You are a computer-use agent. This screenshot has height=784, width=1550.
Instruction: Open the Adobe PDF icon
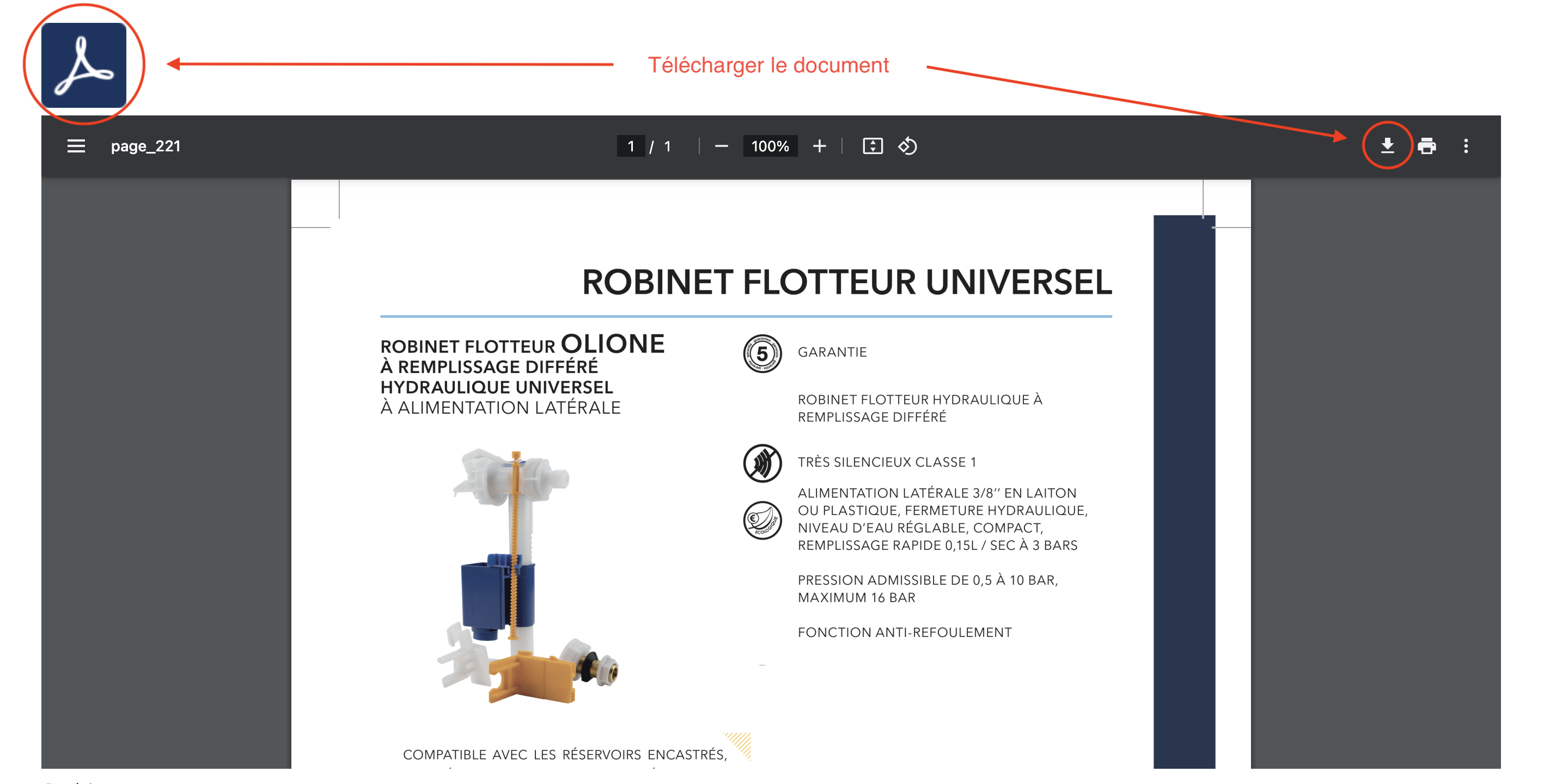click(84, 65)
